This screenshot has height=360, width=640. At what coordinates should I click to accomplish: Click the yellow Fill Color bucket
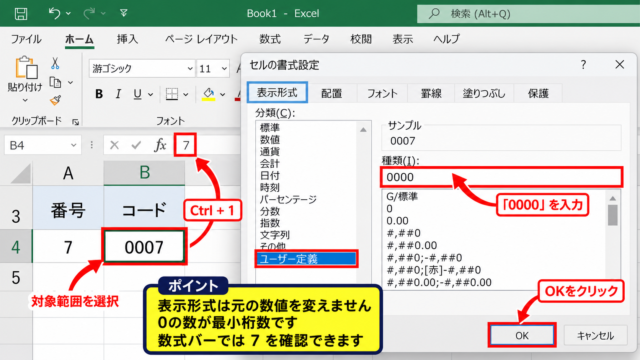[209, 94]
